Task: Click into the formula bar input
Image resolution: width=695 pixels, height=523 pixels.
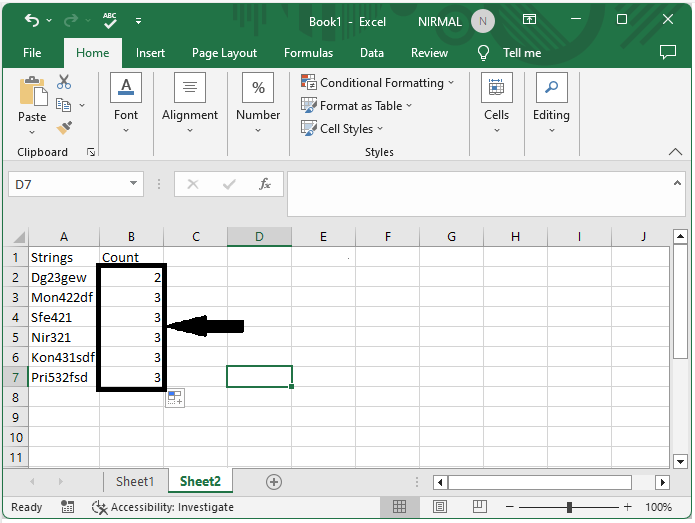Action: [x=479, y=194]
